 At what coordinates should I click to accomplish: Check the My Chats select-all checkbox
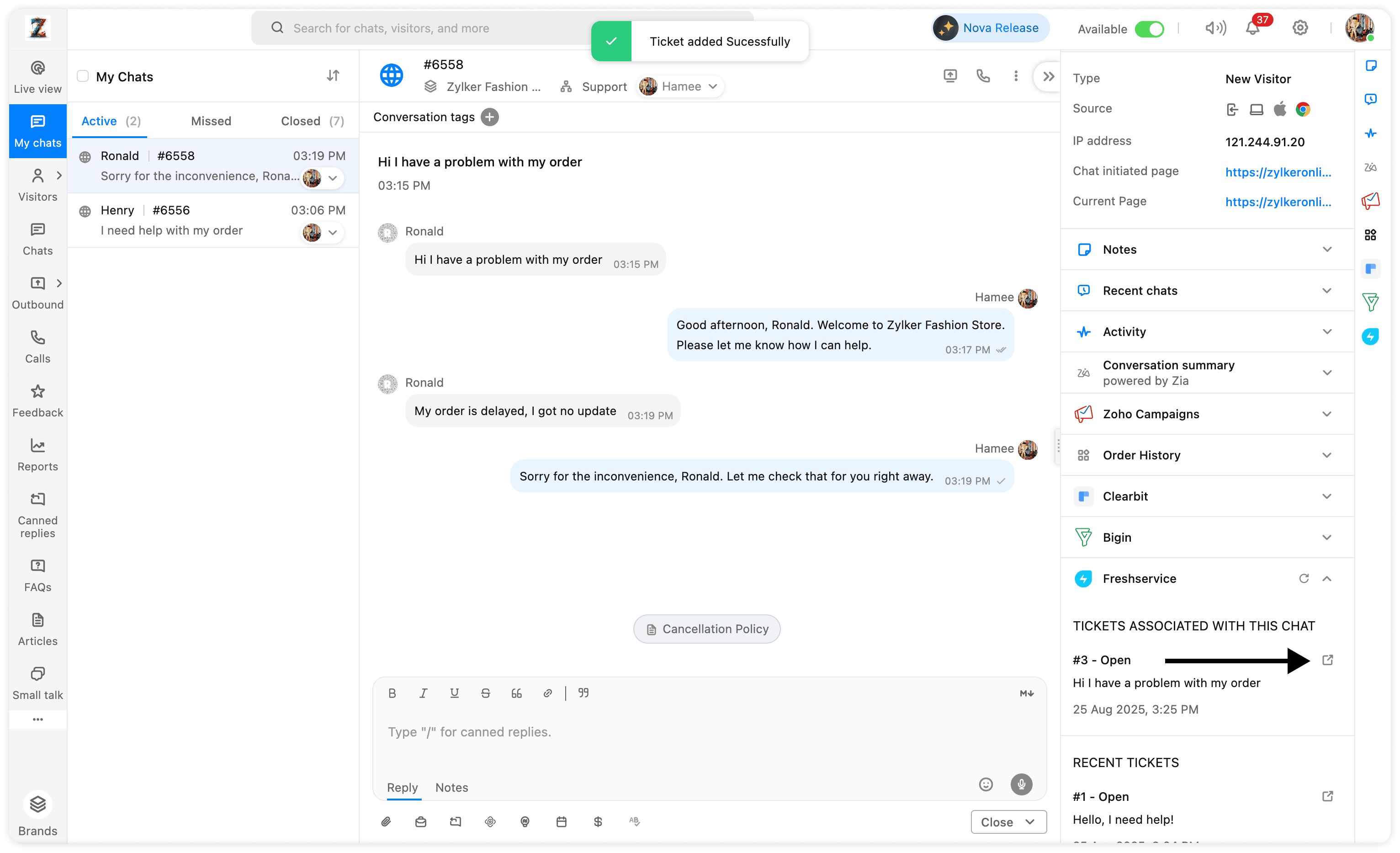tap(83, 76)
